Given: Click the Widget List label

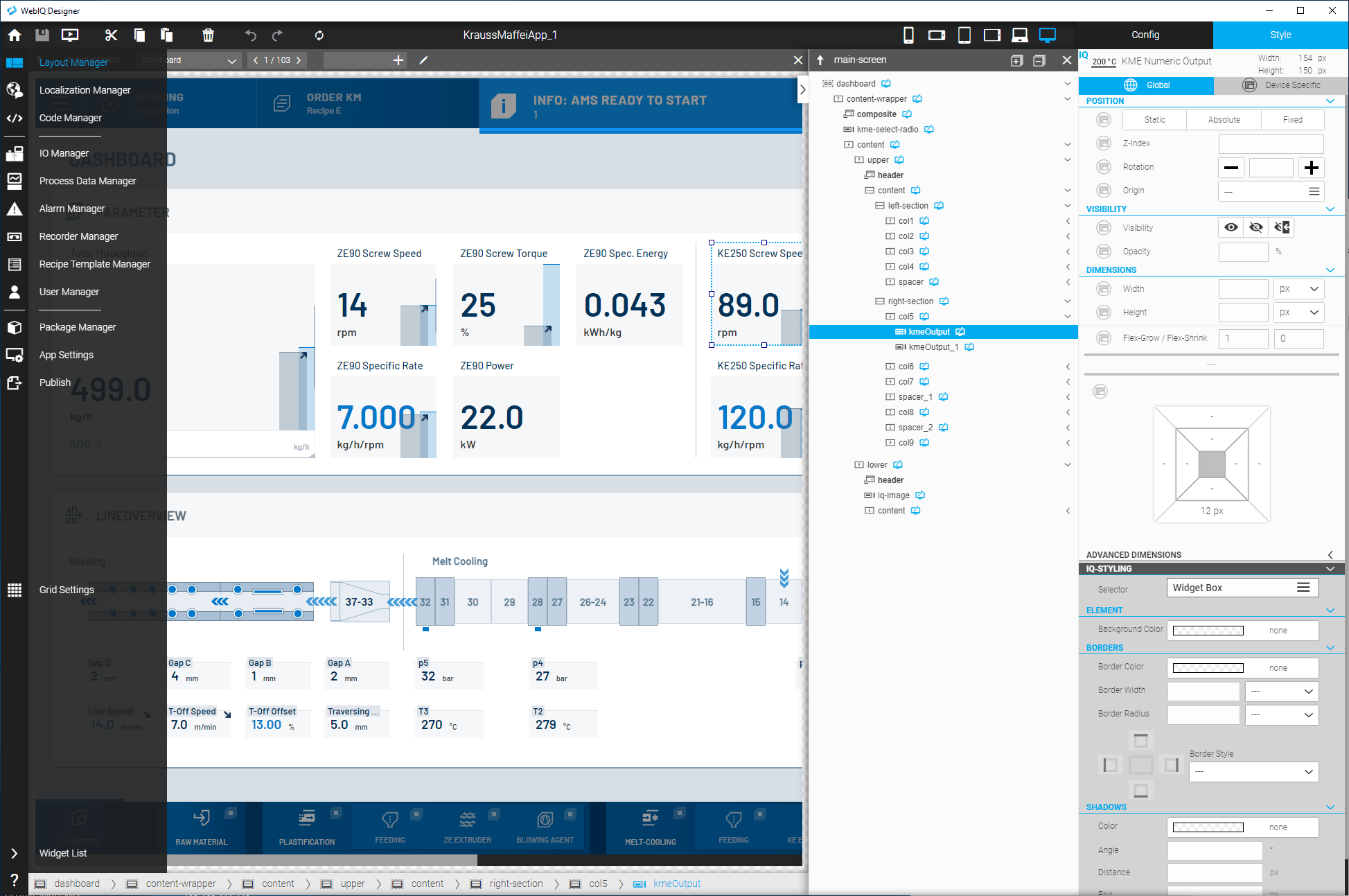Looking at the screenshot, I should [x=64, y=853].
